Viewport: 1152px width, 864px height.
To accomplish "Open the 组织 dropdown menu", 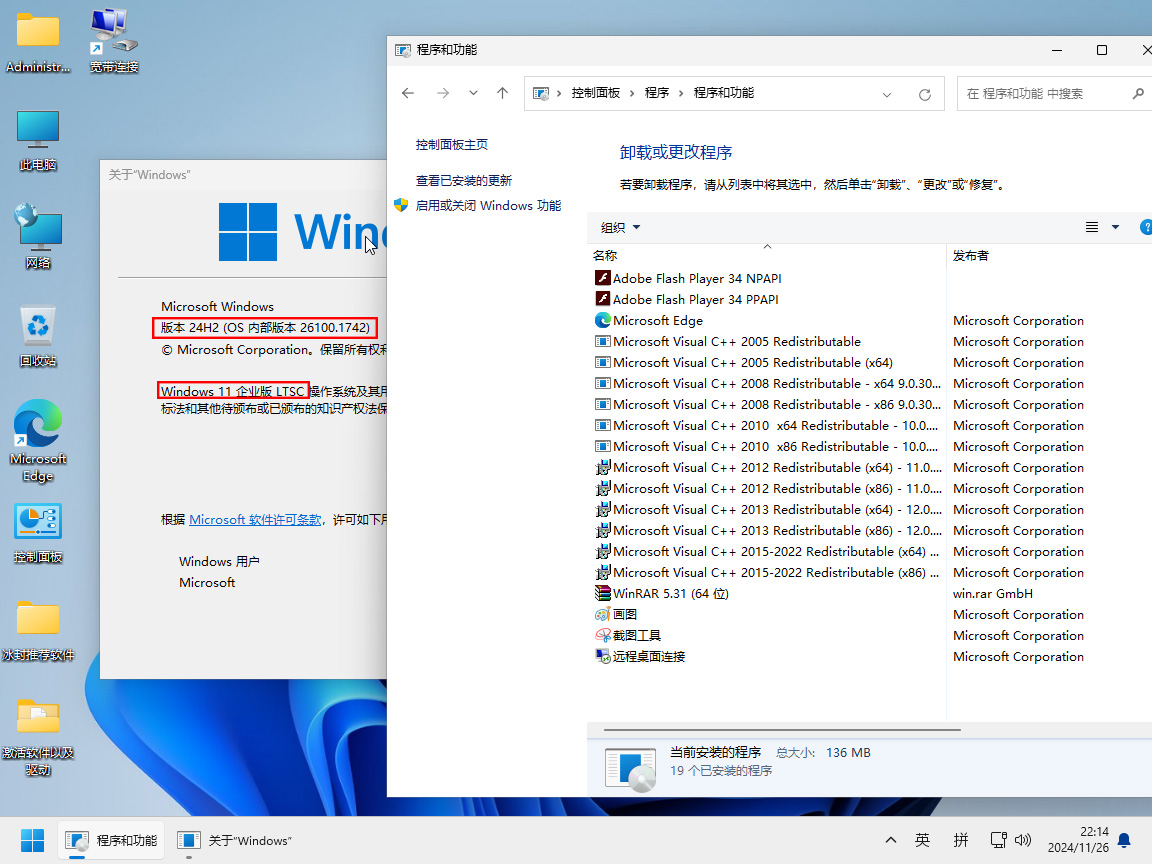I will (x=621, y=228).
